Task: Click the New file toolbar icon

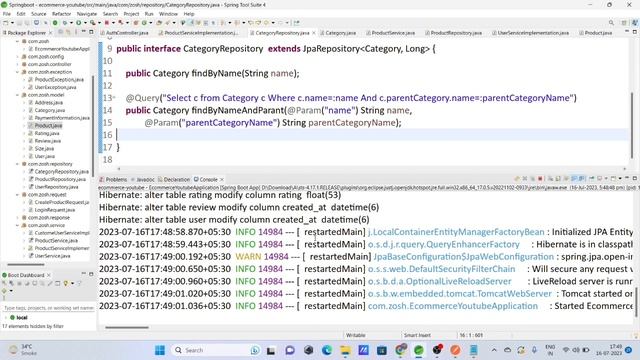Action: click(x=6, y=23)
